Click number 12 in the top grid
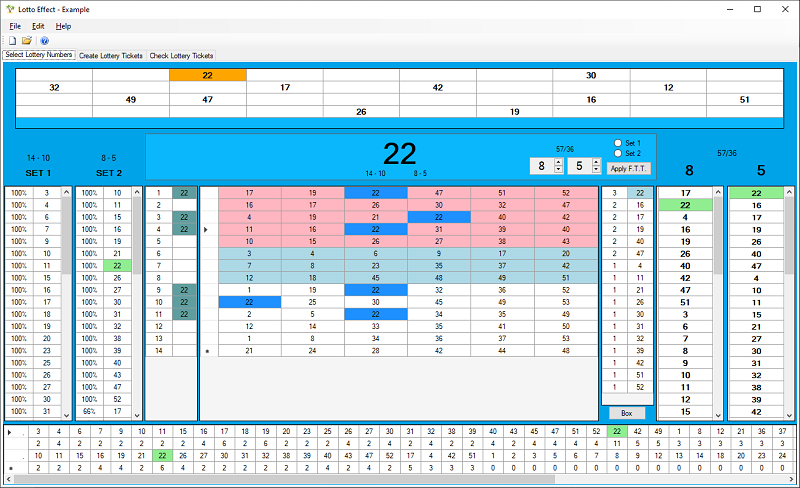This screenshot has height=488, width=800. tap(668, 87)
